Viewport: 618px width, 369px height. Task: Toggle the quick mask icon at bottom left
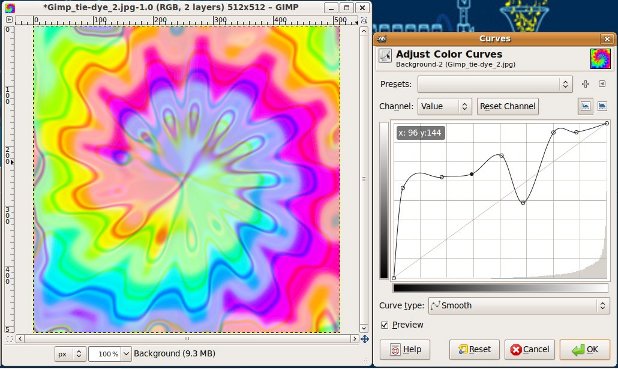point(9,339)
